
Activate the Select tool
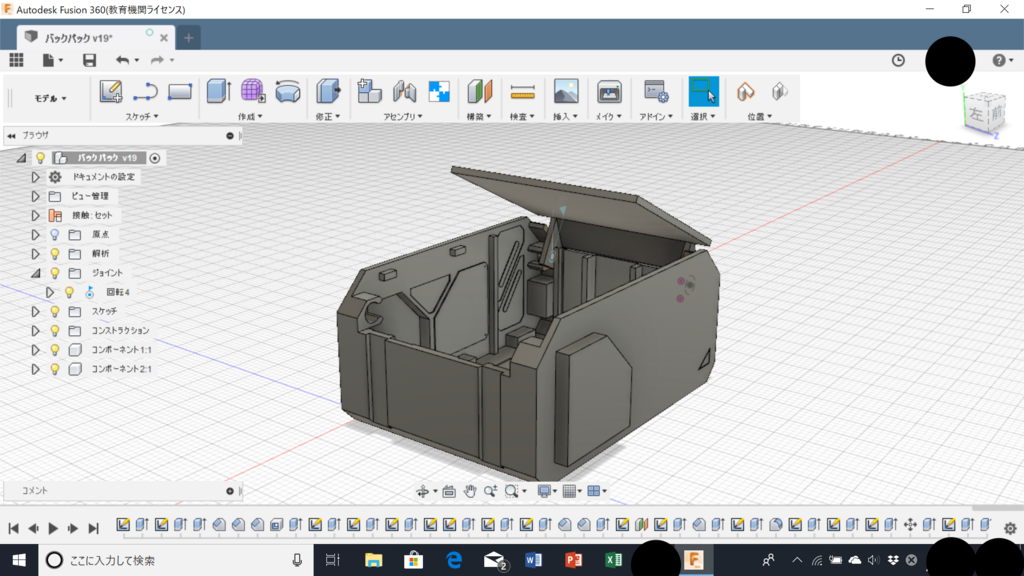pyautogui.click(x=703, y=91)
